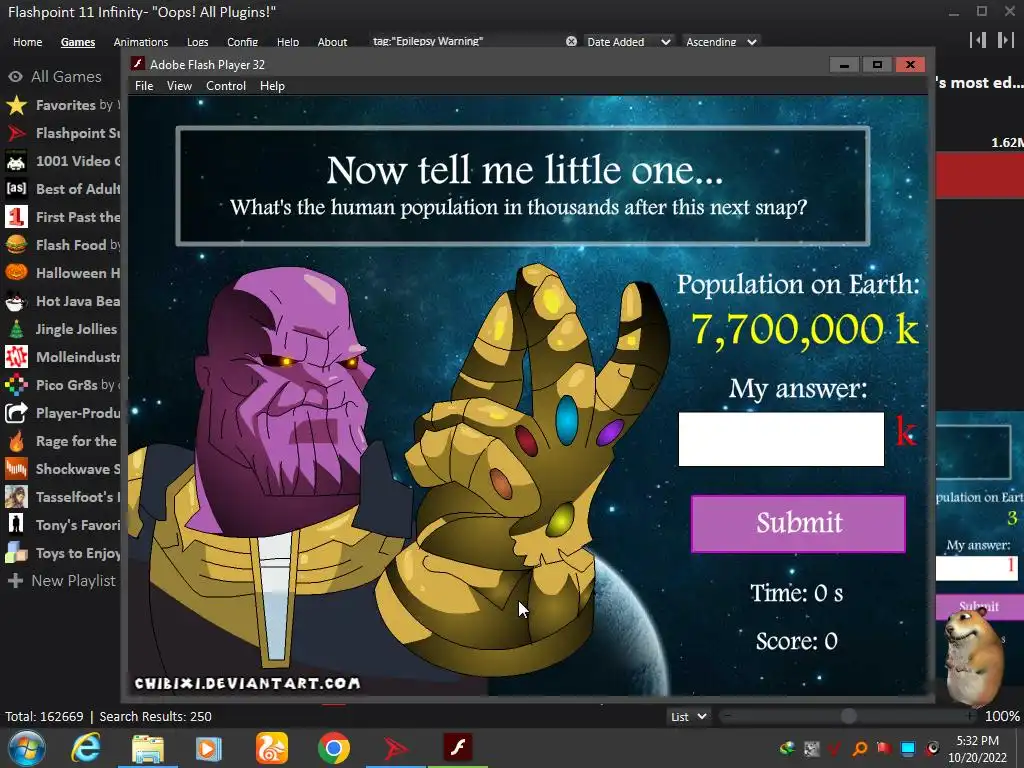1024x768 pixels.
Task: Click the red flag Action Center tray icon
Action: [884, 748]
